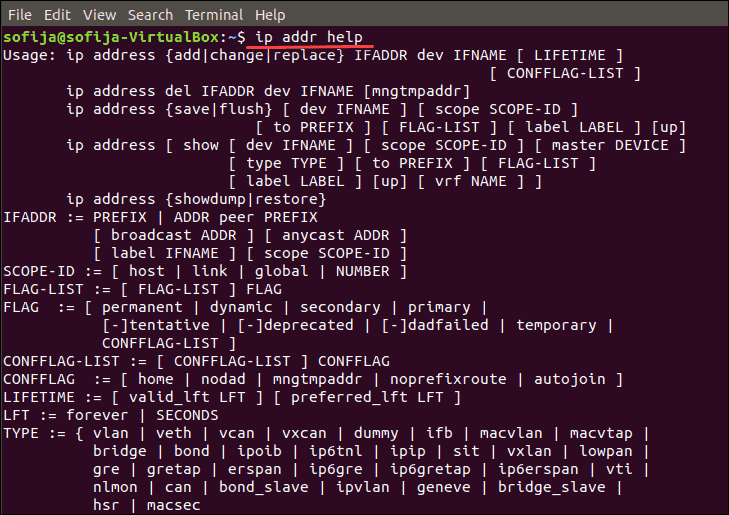Click '{save|flush}' in the output
The width and height of the screenshot is (729, 515).
click(x=219, y=109)
